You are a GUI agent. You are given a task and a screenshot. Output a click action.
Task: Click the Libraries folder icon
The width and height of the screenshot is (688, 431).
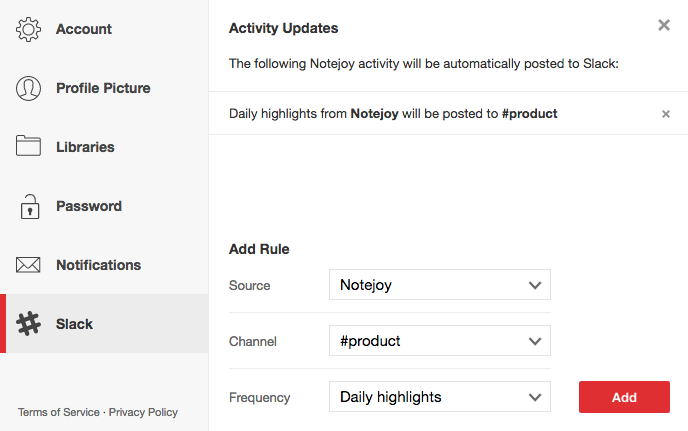(28, 147)
